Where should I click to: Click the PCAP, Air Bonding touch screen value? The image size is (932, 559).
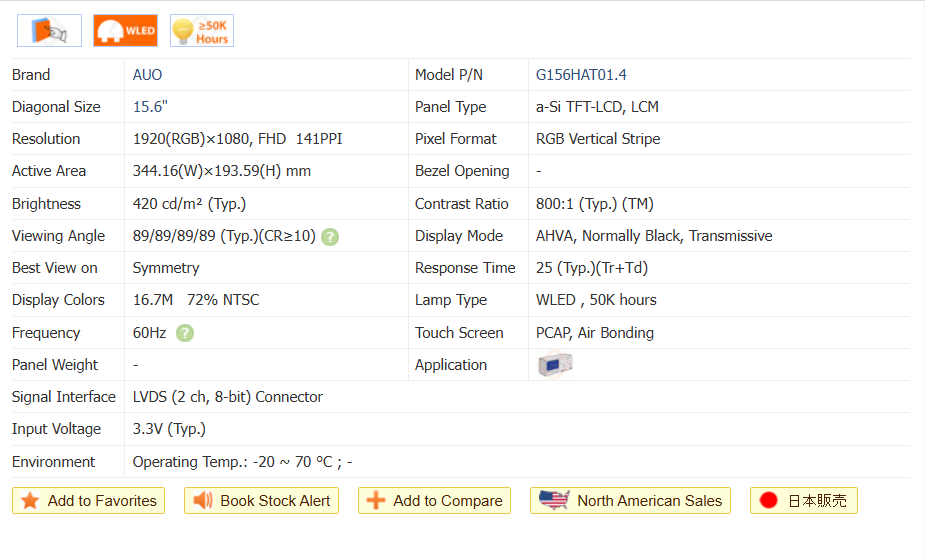pos(594,333)
